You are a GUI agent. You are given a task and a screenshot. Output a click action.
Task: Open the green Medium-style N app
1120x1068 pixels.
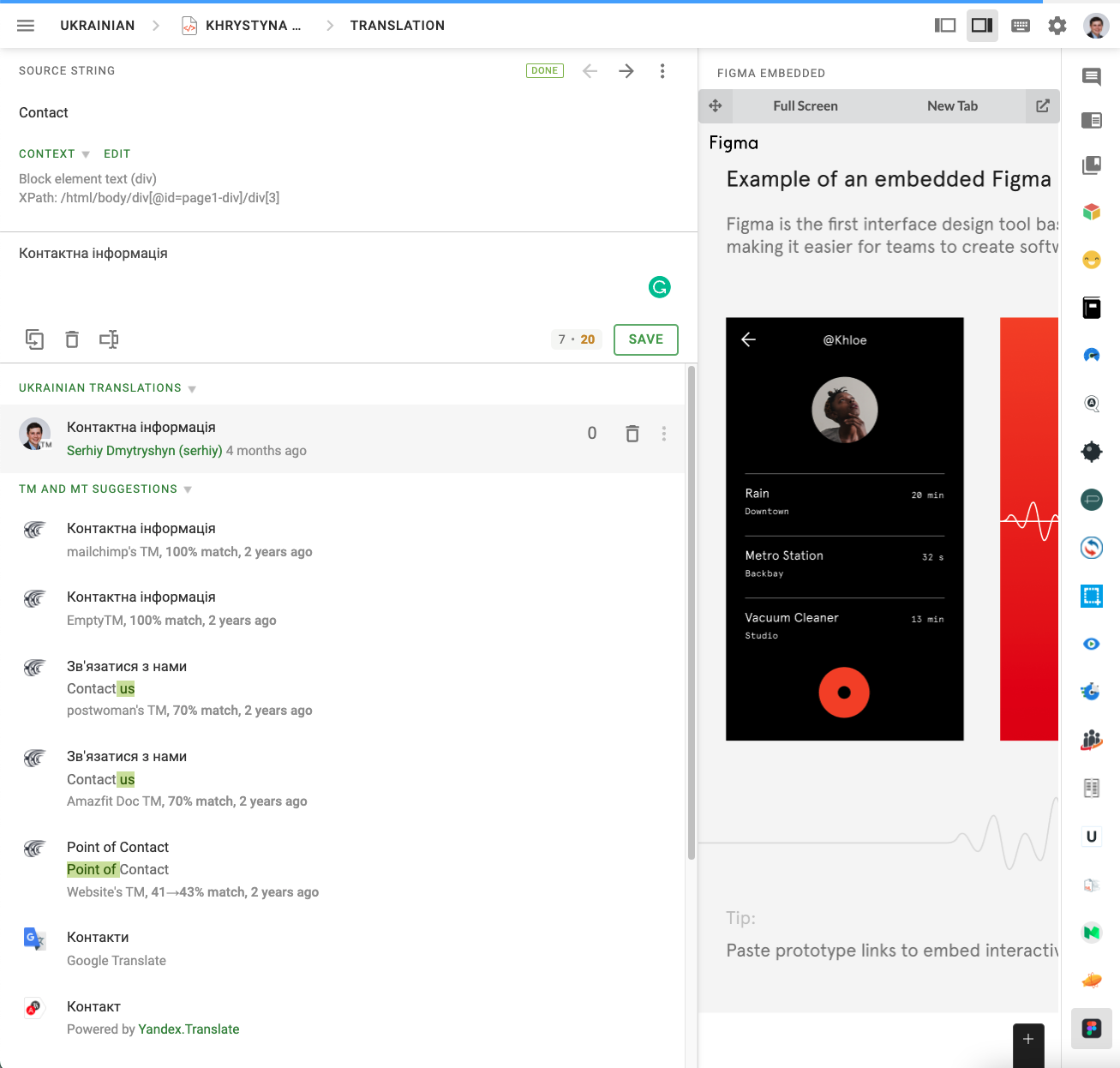pyautogui.click(x=1092, y=933)
